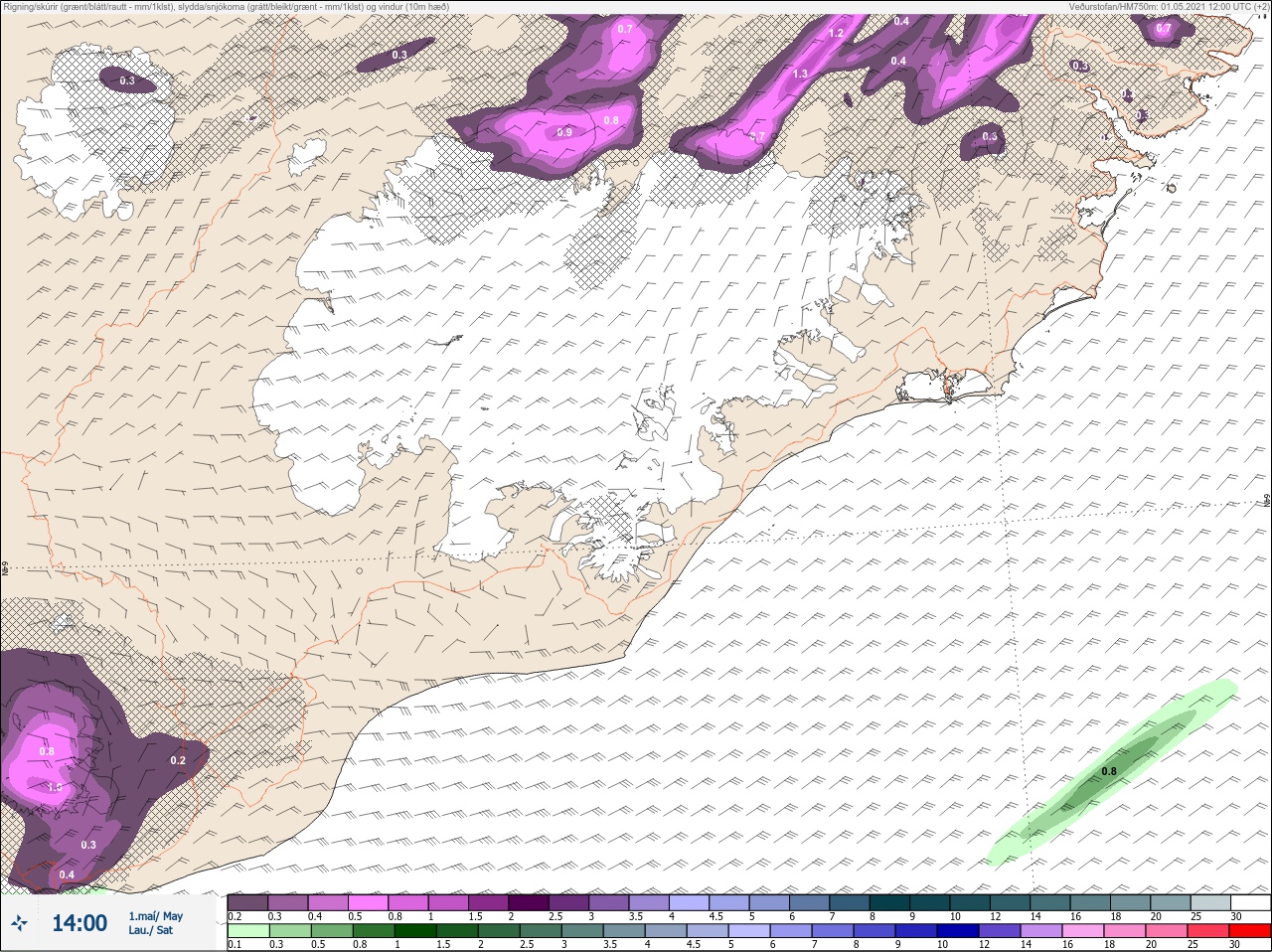The width and height of the screenshot is (1272, 952).
Task: Click the 1.0 precipitation value in southwest
Action: tap(55, 787)
